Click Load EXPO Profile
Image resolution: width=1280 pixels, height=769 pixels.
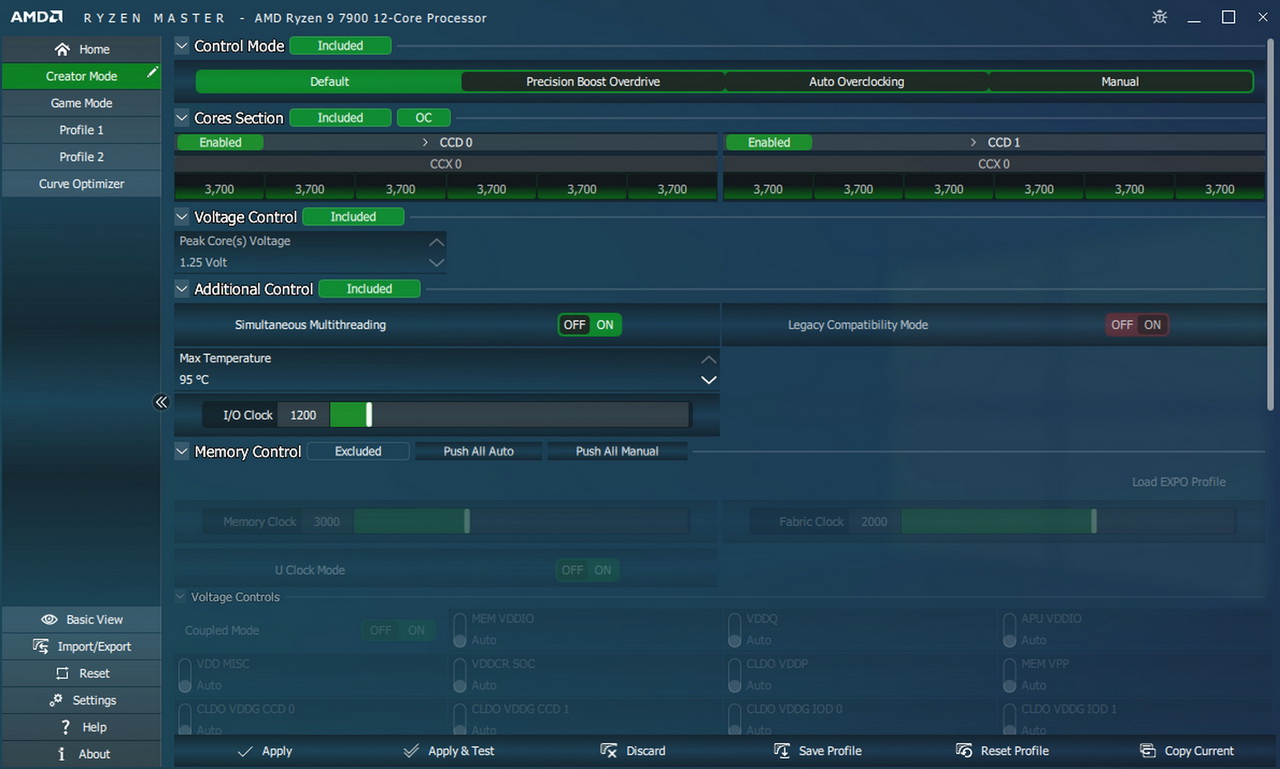[1178, 482]
